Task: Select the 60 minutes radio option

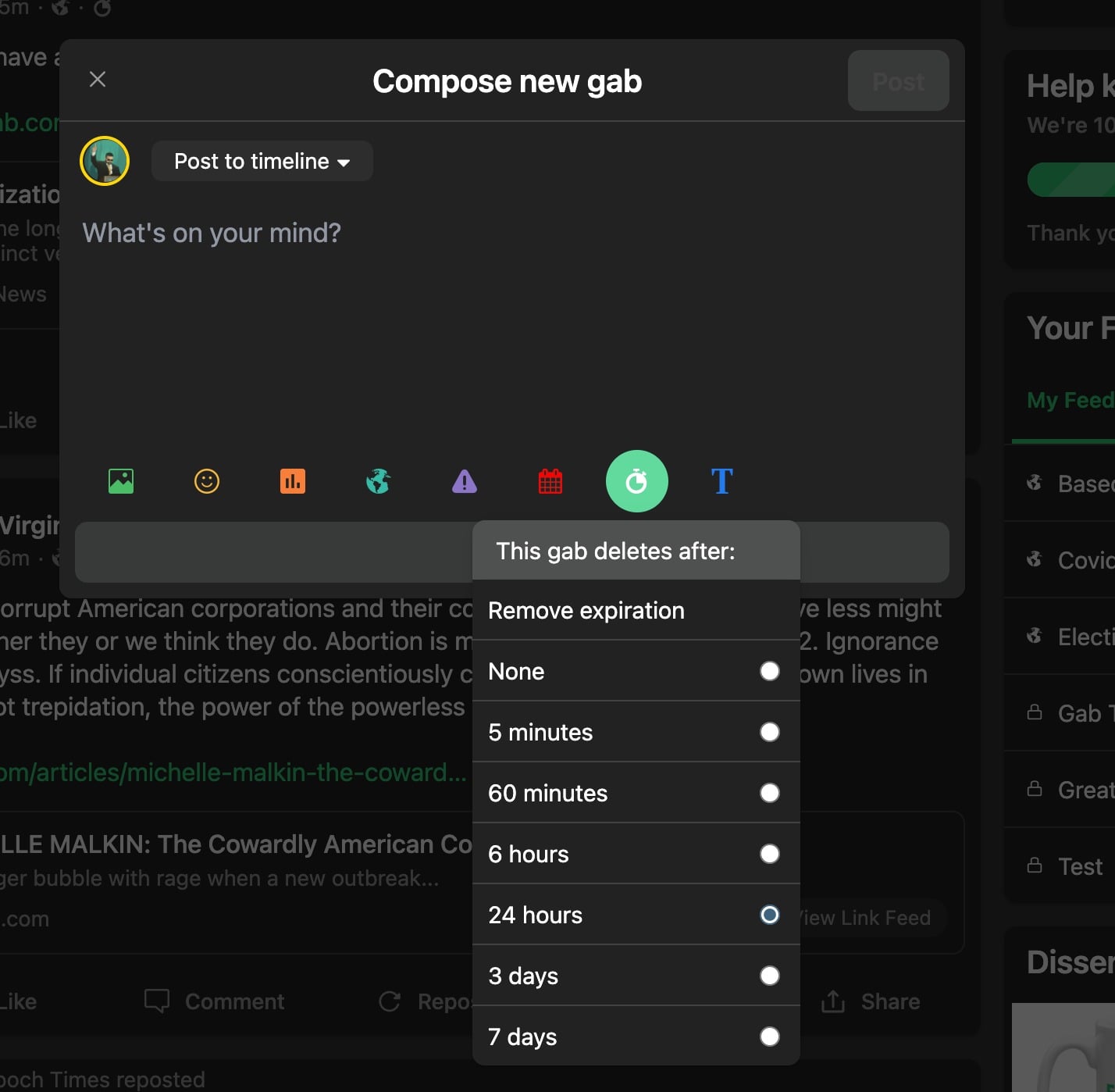Action: [x=770, y=793]
